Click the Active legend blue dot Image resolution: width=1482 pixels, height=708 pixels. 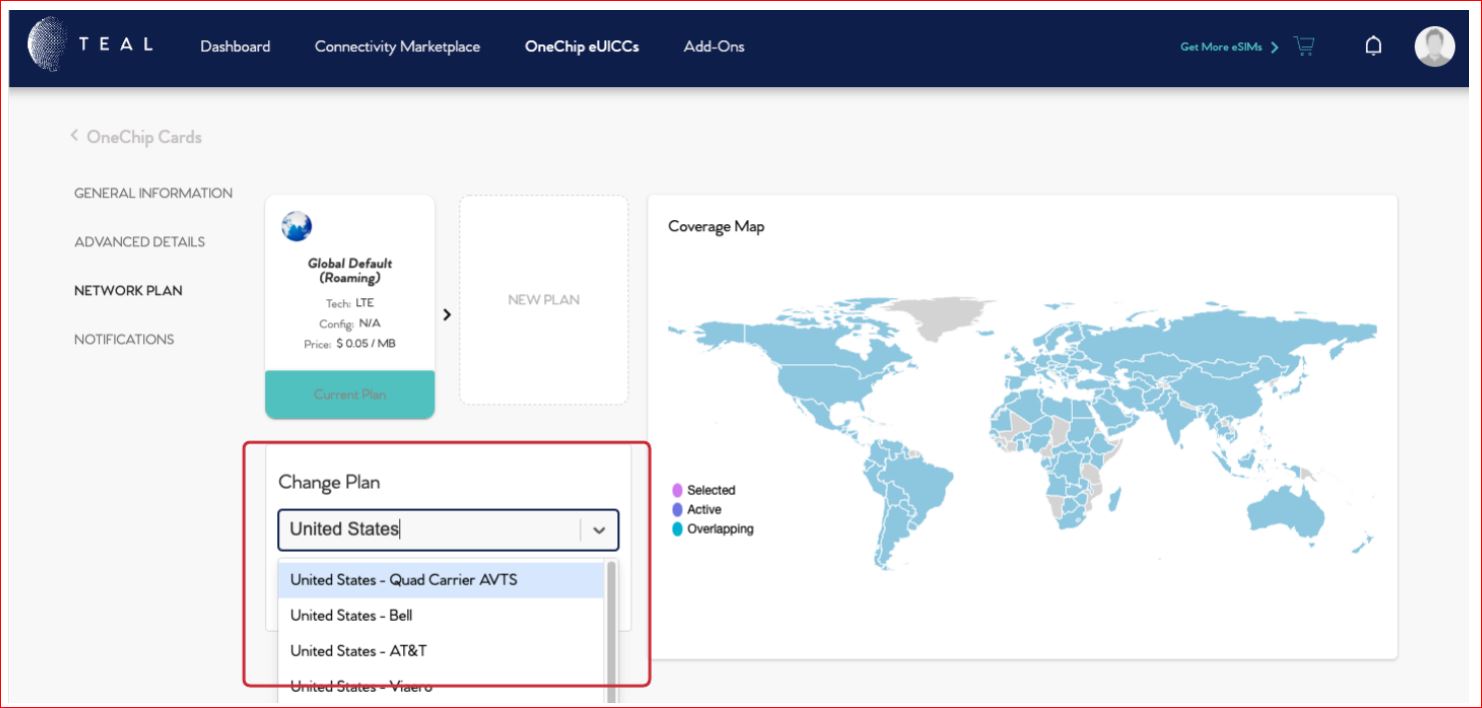coord(677,510)
